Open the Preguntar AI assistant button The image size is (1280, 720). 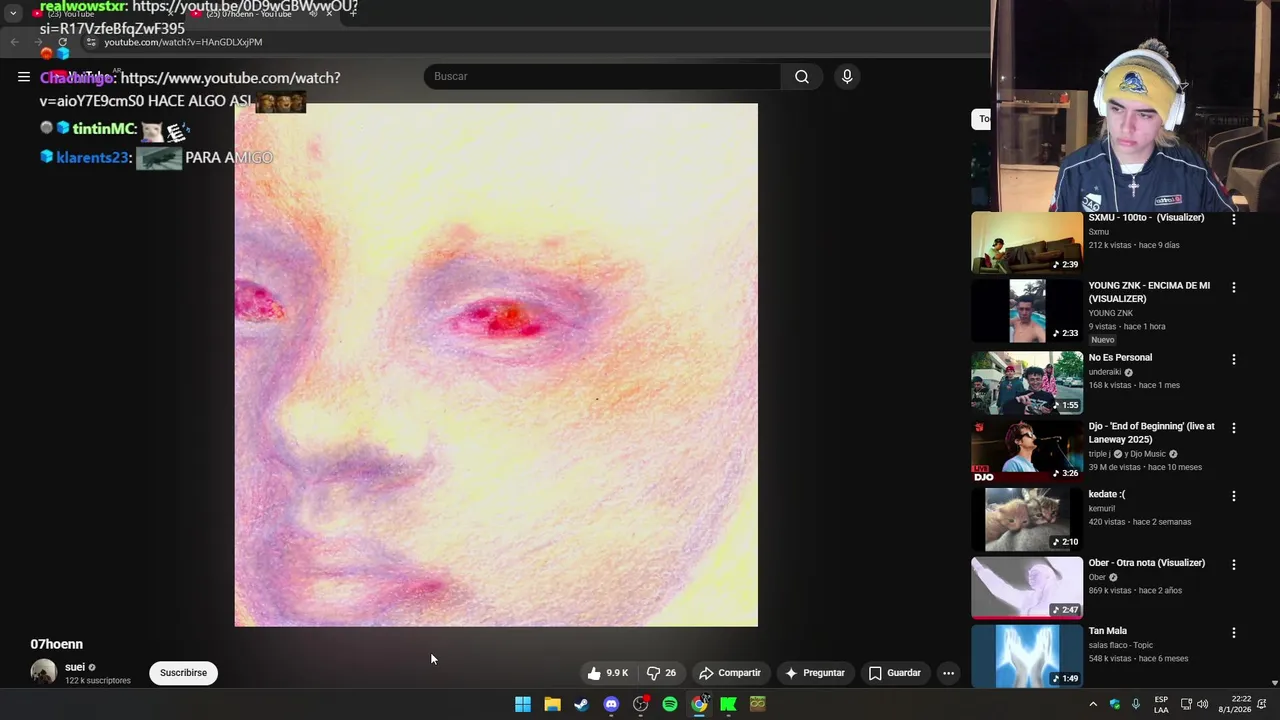tap(815, 673)
